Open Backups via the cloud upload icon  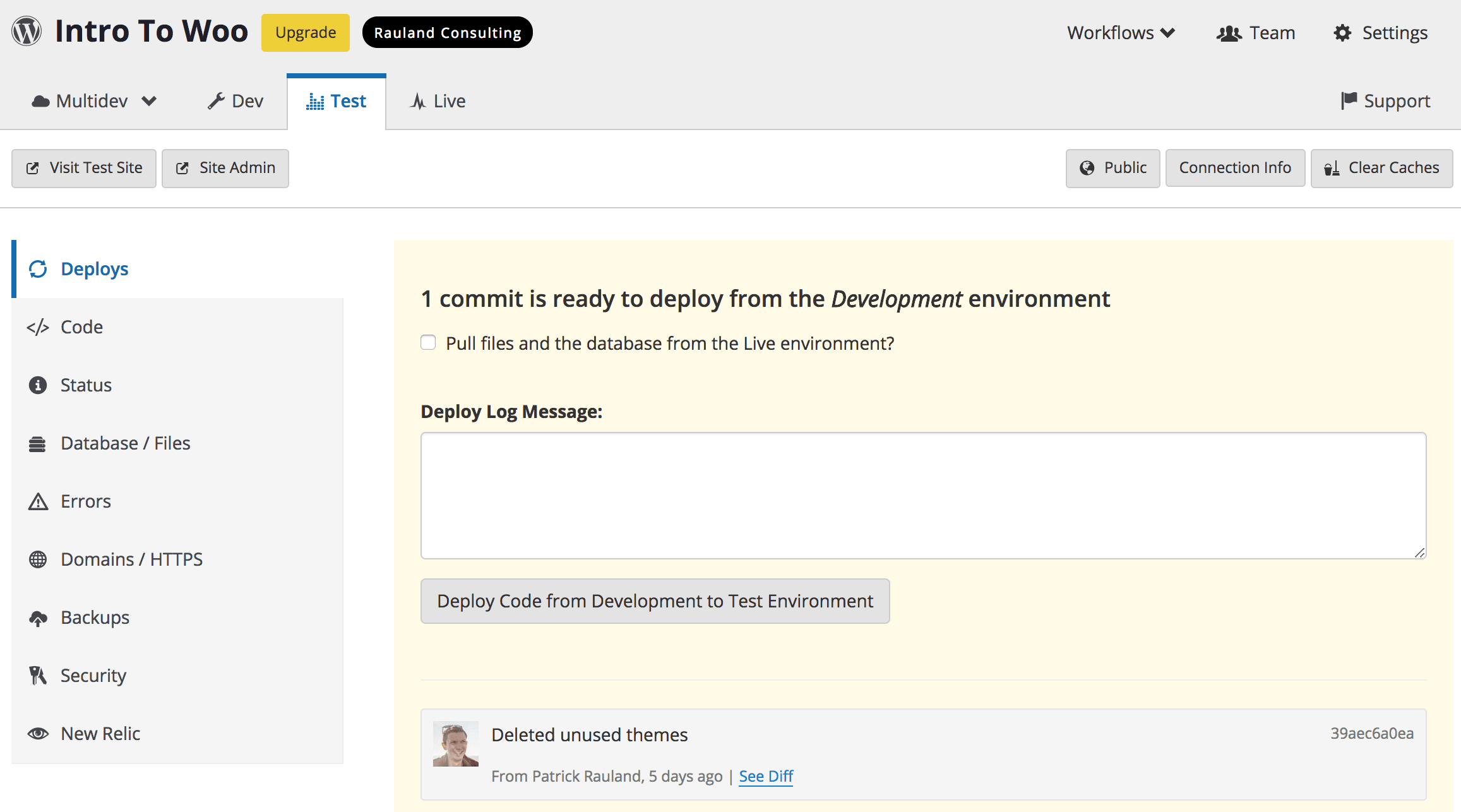coord(38,618)
